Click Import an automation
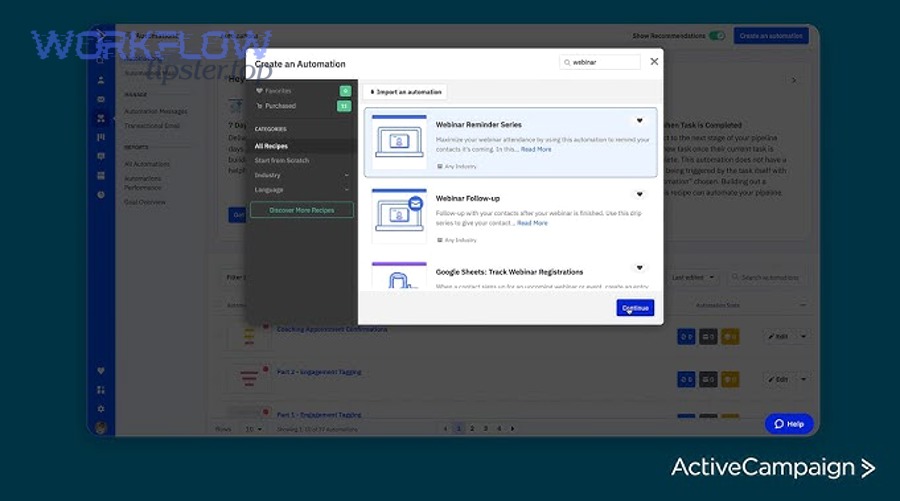 pos(406,92)
